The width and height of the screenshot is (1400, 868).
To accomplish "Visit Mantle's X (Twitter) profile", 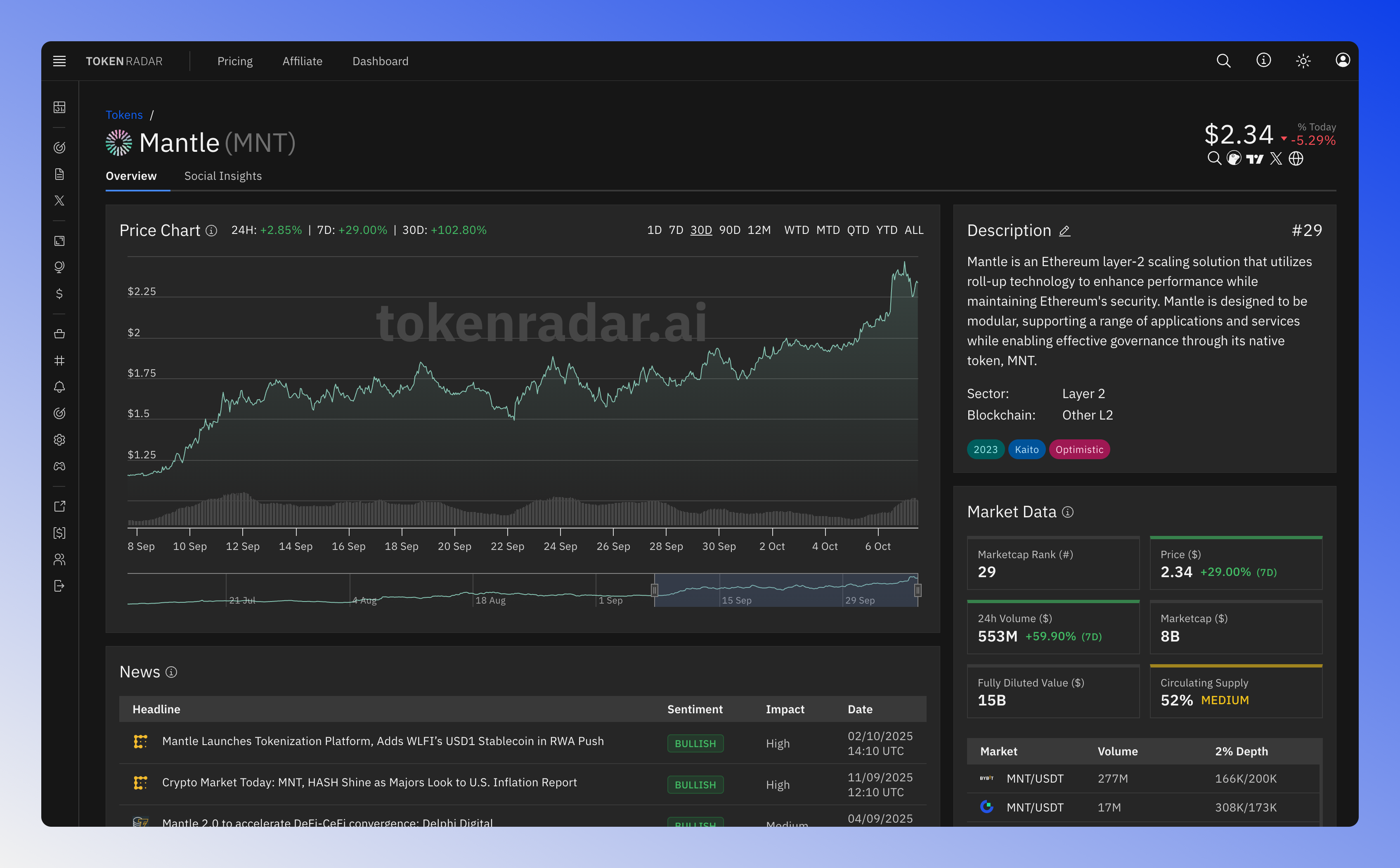I will 1276,159.
